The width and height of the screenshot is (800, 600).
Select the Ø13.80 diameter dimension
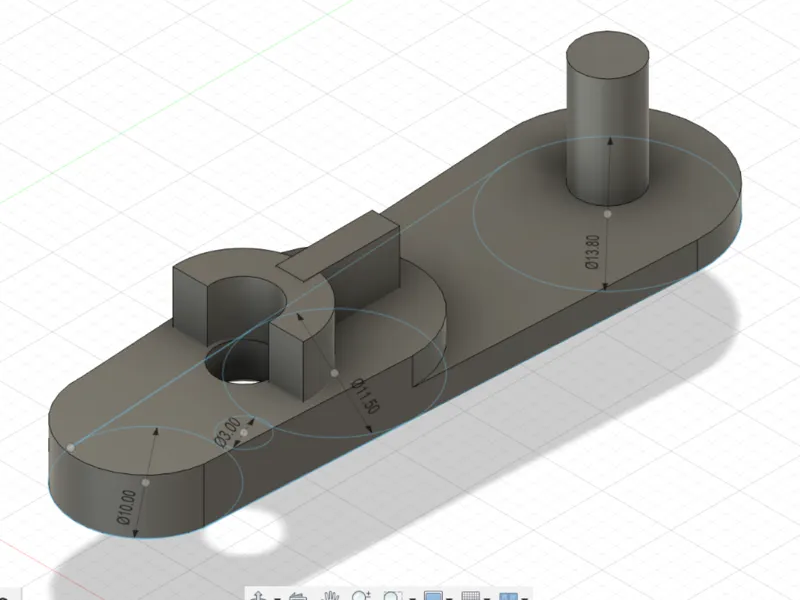point(592,252)
